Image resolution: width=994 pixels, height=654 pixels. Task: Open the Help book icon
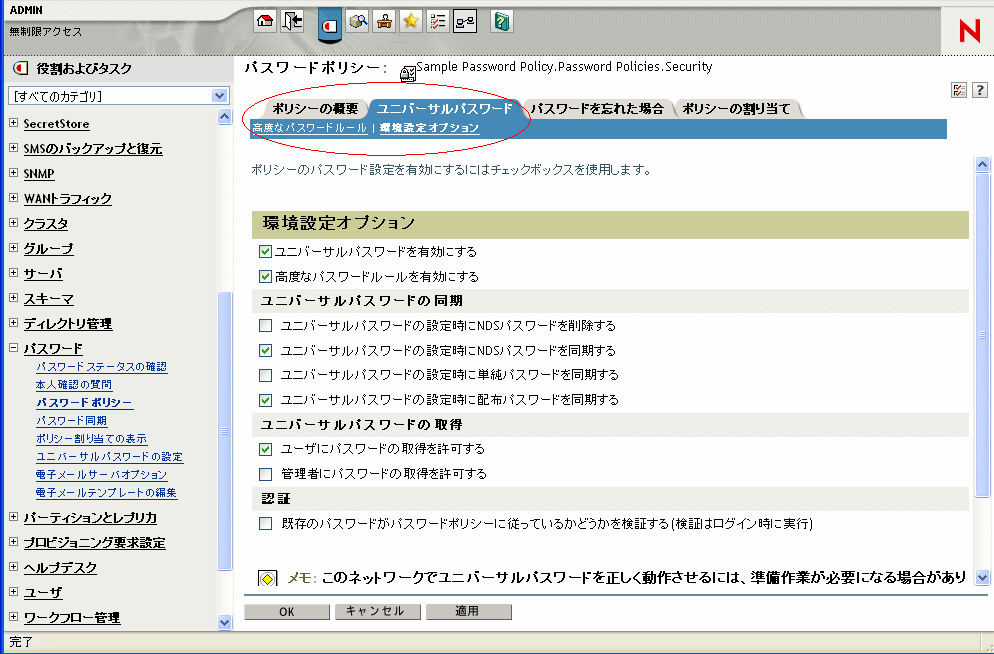[502, 21]
